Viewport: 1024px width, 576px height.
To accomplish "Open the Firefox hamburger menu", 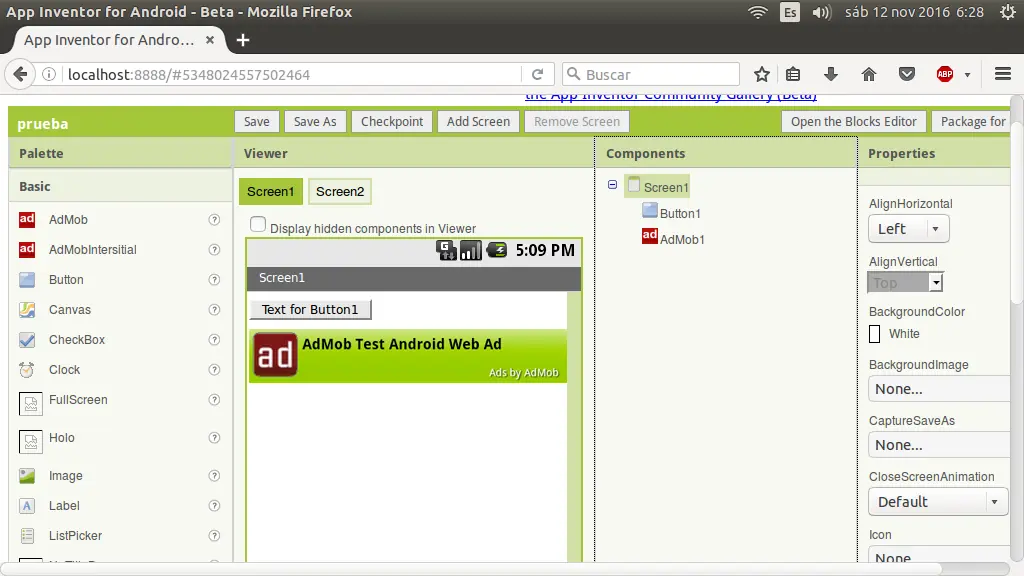I will [1003, 74].
